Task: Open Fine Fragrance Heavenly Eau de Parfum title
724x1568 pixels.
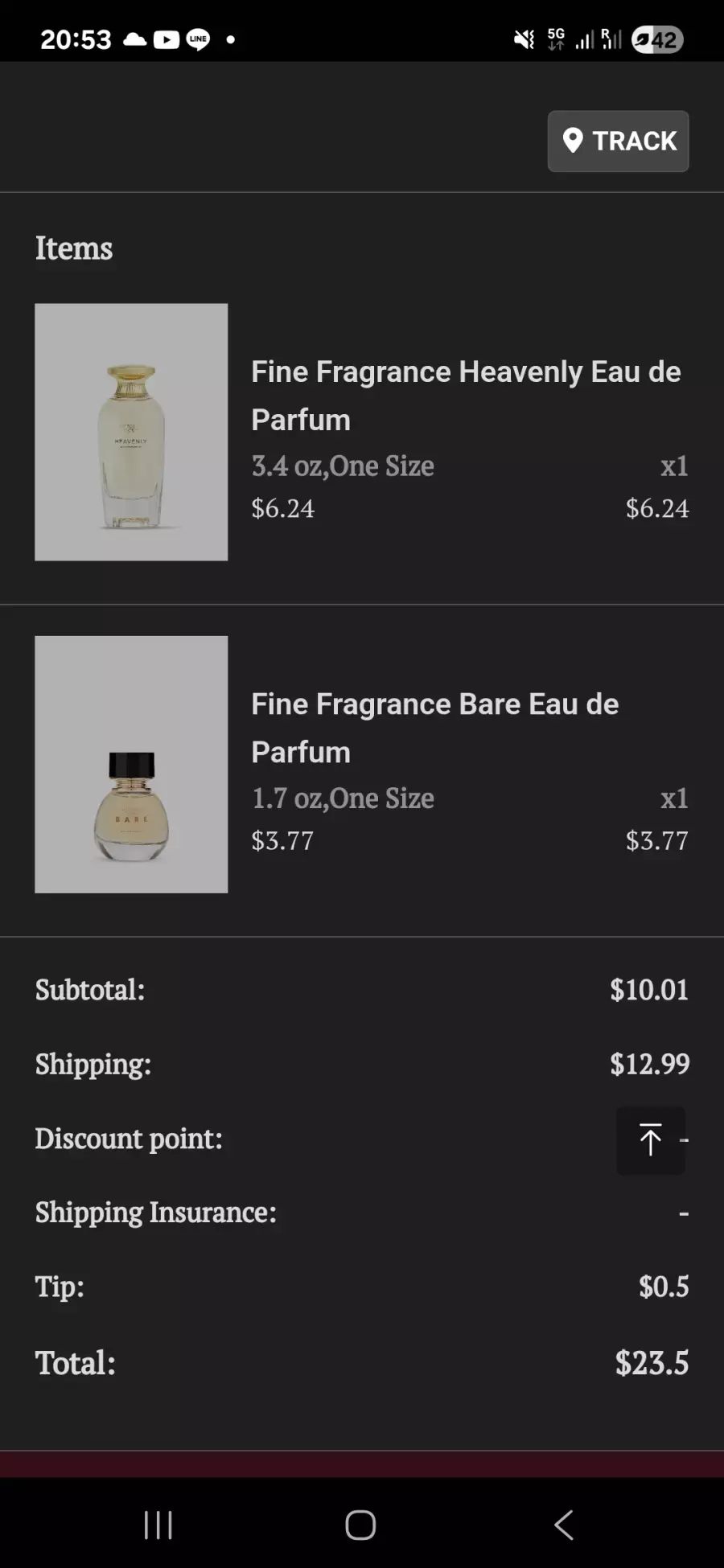Action: coord(466,396)
